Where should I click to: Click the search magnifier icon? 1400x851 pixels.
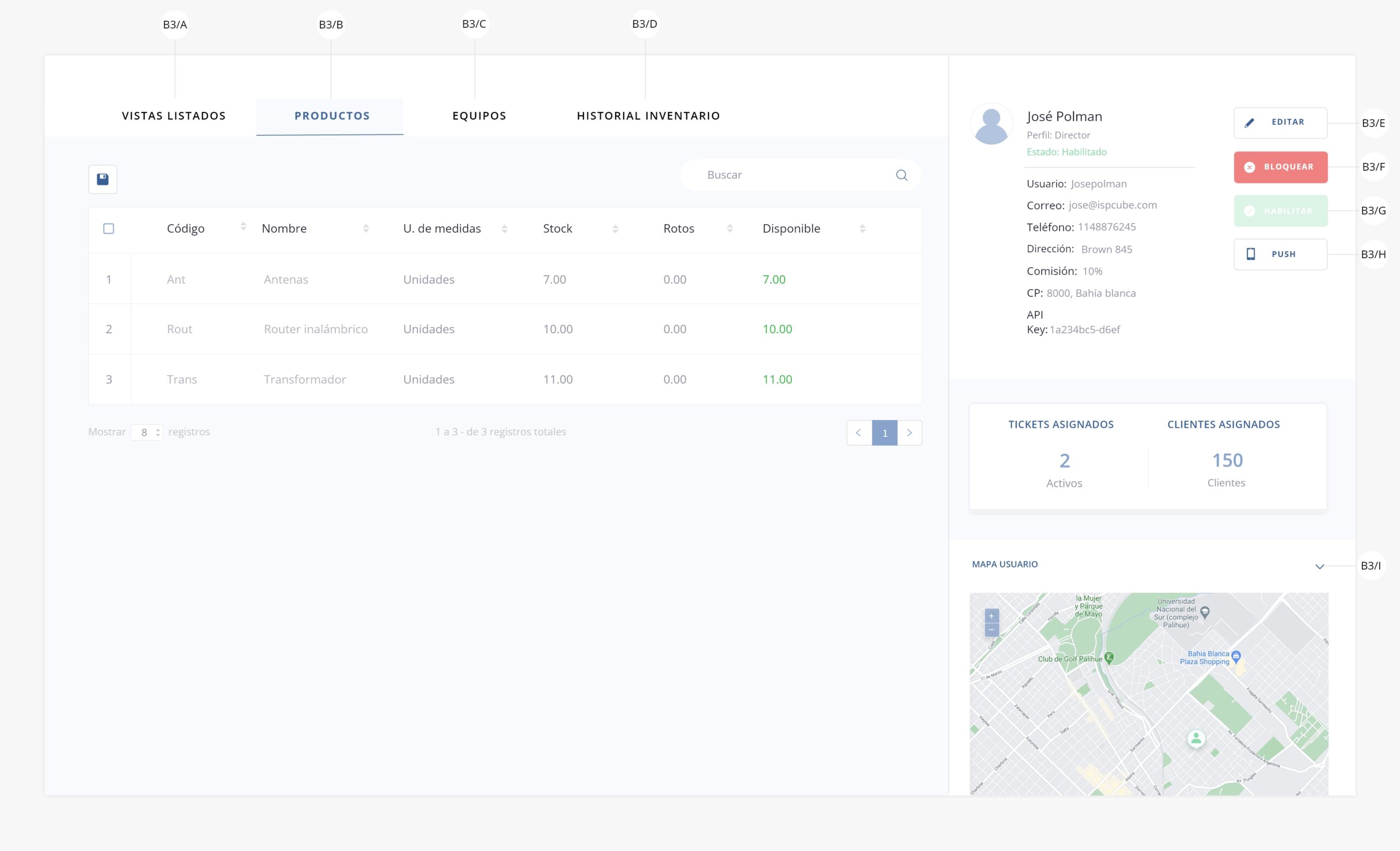(901, 175)
